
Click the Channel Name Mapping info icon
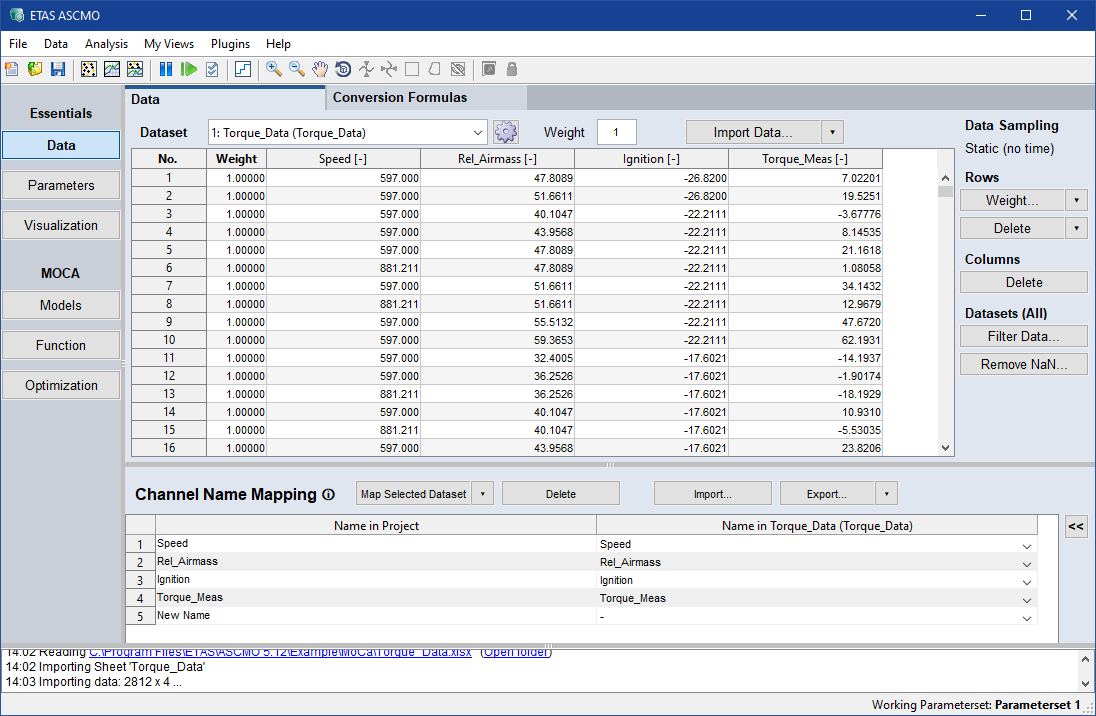329,495
